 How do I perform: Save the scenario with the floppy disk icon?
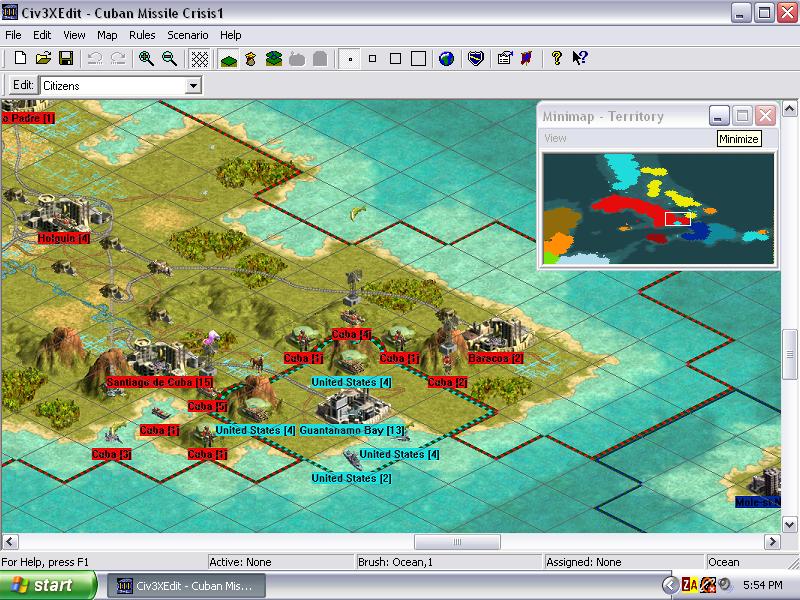pyautogui.click(x=66, y=59)
